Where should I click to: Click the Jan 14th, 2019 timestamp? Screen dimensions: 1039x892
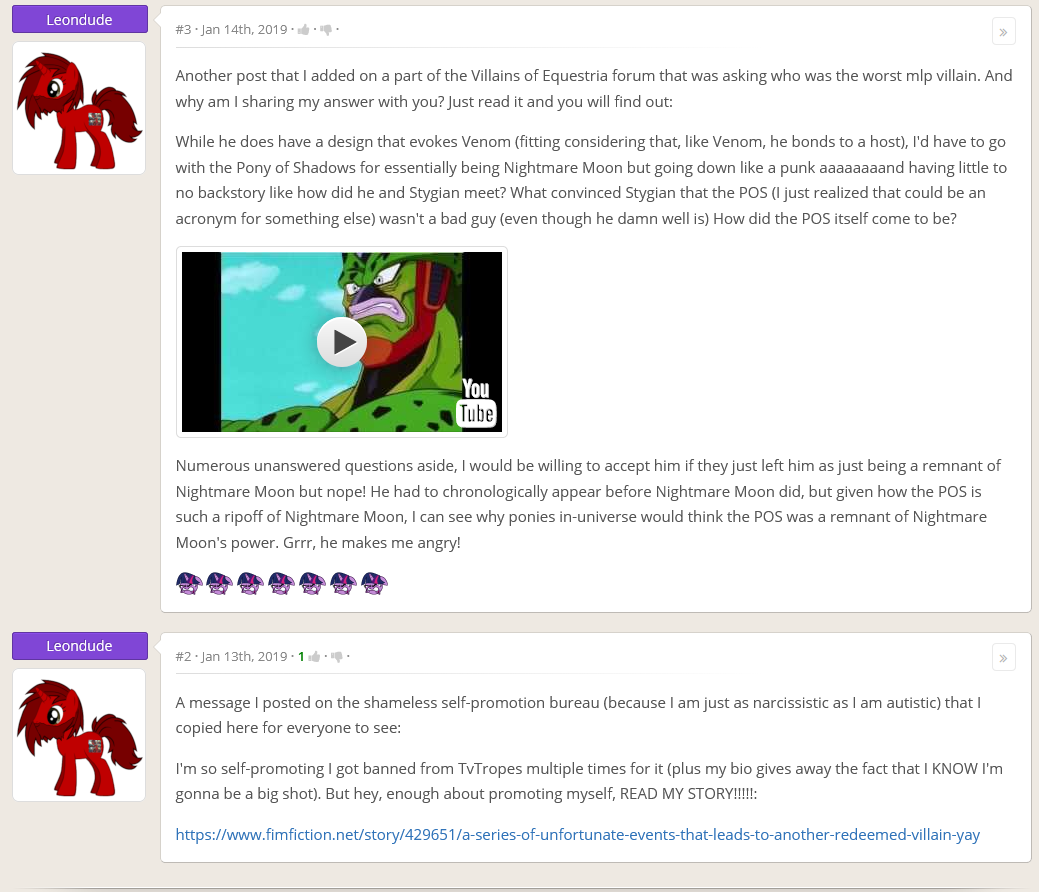pos(244,30)
